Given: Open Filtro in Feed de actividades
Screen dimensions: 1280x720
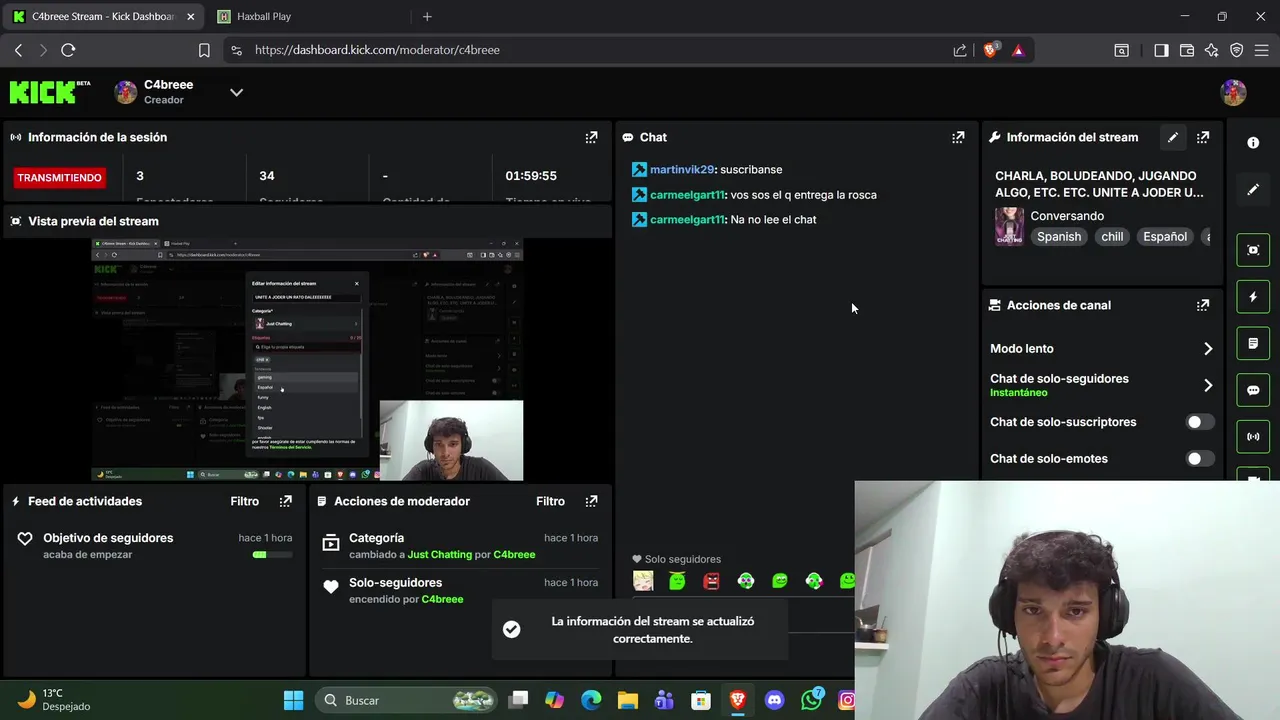Looking at the screenshot, I should coord(245,501).
